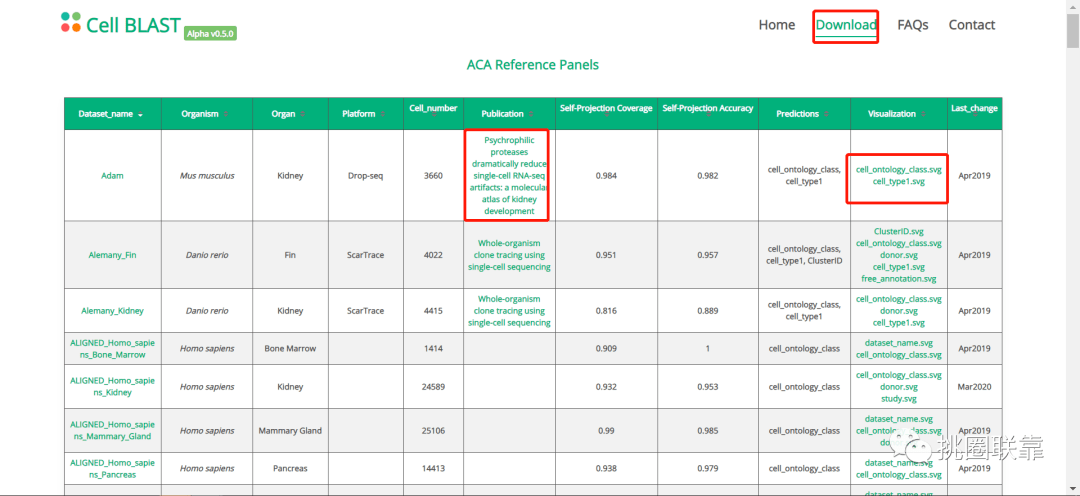
Task: Click the Alpha v0.5.0 version badge
Action: point(210,32)
